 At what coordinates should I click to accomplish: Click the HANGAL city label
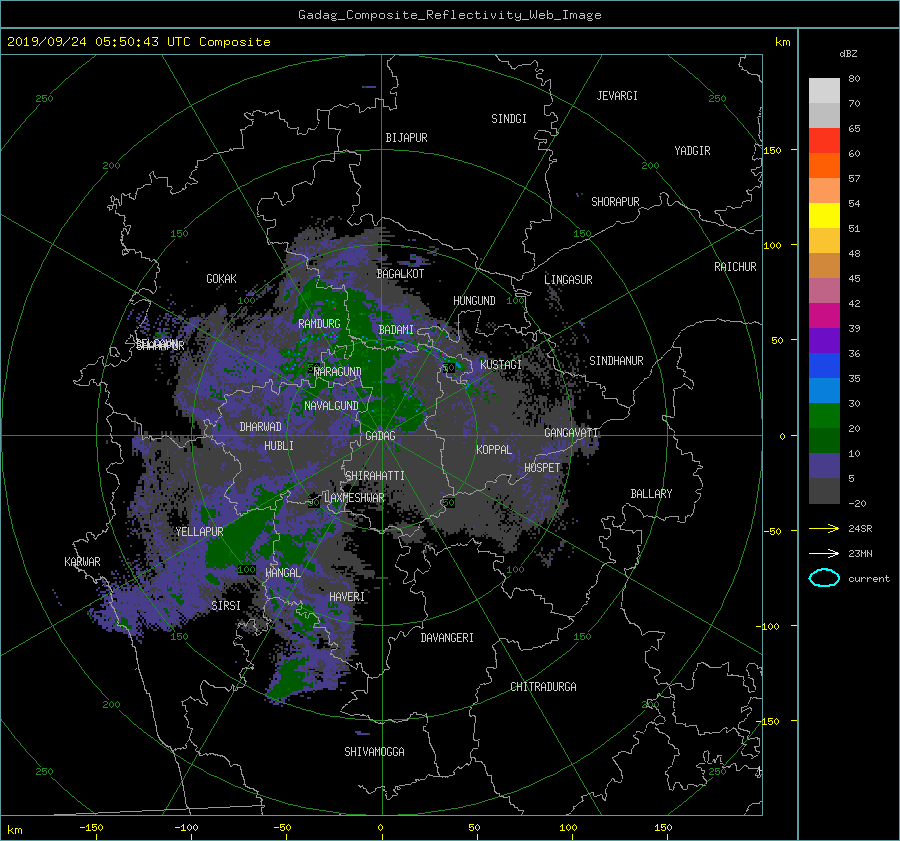point(282,573)
